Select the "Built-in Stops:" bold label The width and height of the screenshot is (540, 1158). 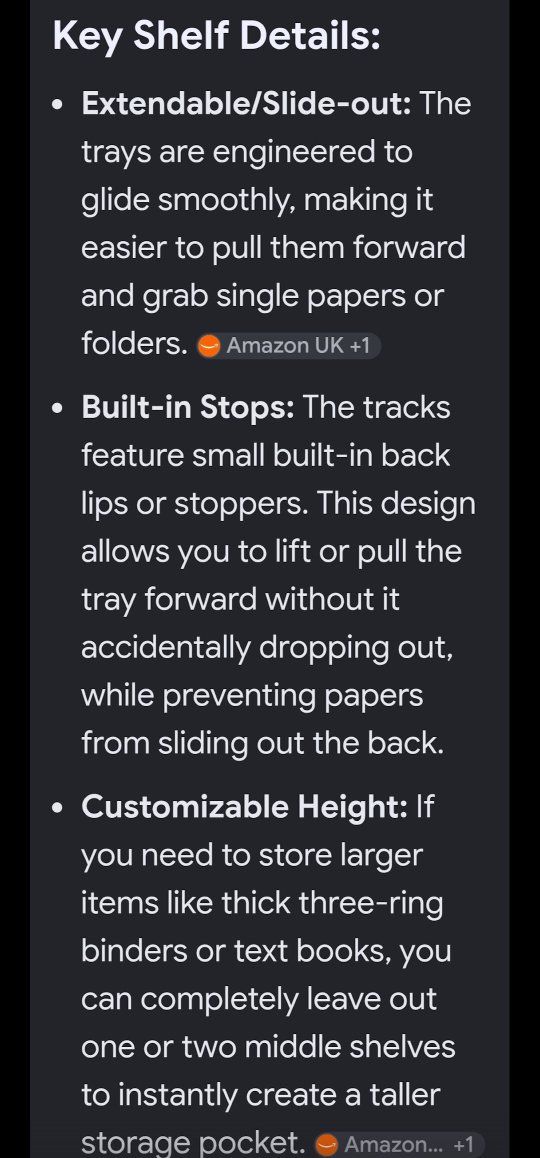(x=188, y=407)
